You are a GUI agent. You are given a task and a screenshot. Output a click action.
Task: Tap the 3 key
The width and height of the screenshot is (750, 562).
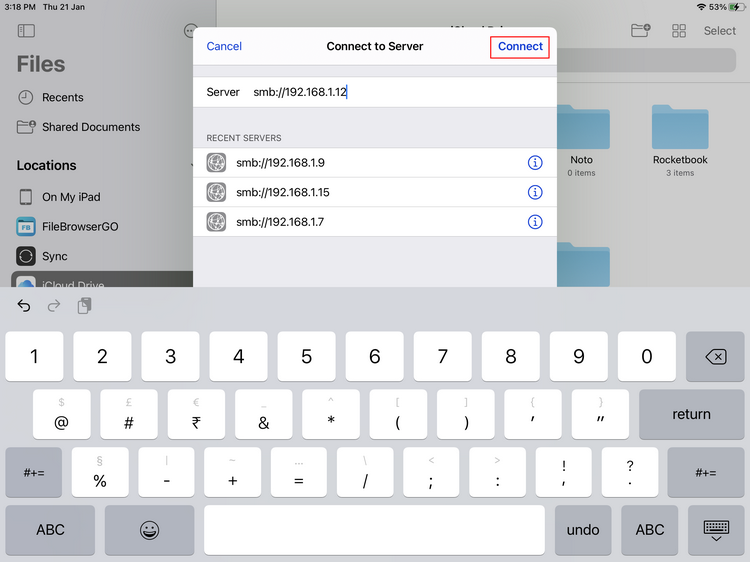[x=170, y=356]
